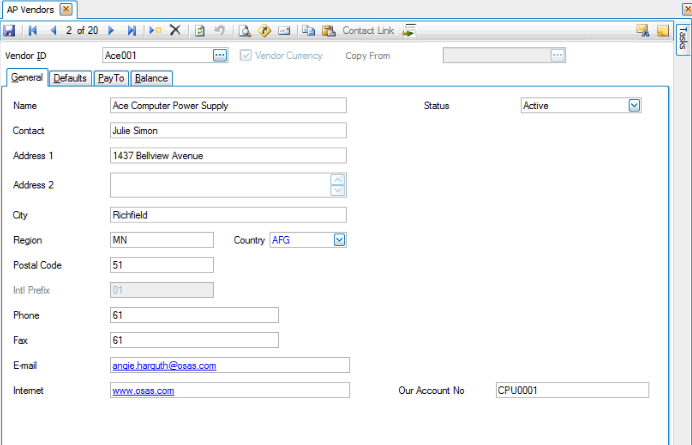Open the Status dropdown
The image size is (692, 445).
(x=634, y=105)
